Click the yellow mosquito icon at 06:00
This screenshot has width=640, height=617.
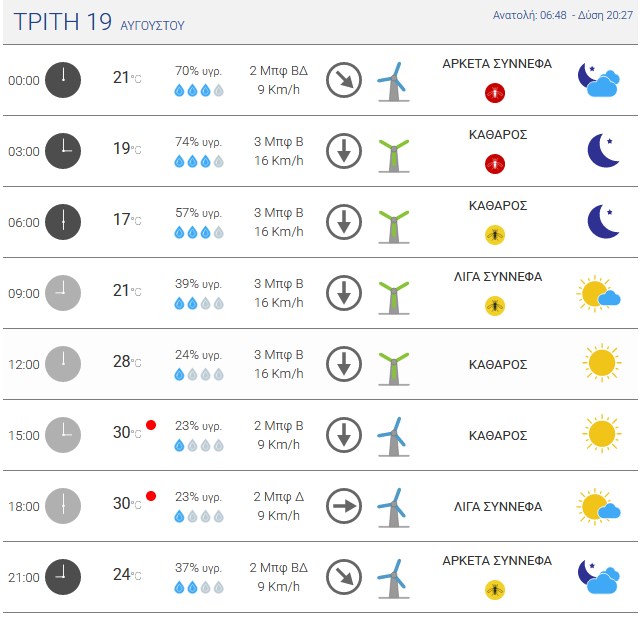coord(495,235)
